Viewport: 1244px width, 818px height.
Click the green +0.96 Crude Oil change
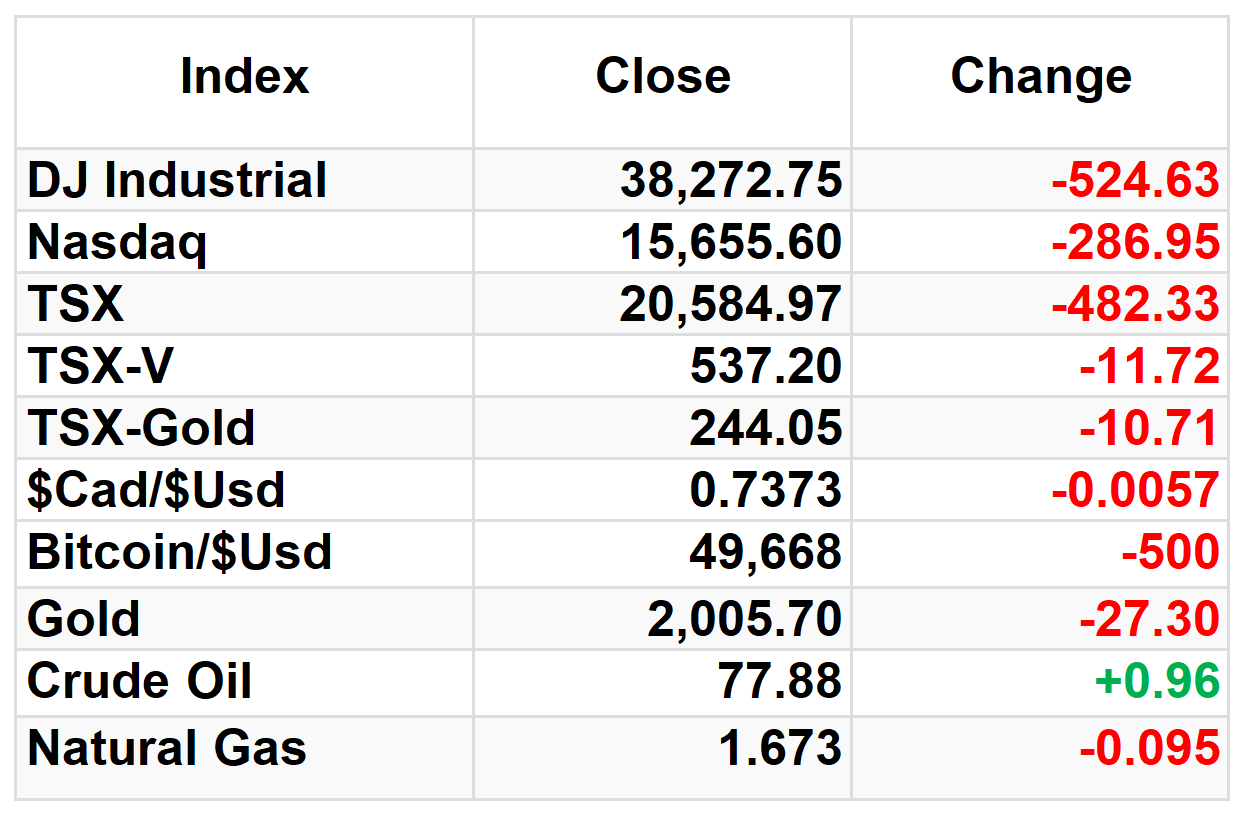coord(1157,681)
